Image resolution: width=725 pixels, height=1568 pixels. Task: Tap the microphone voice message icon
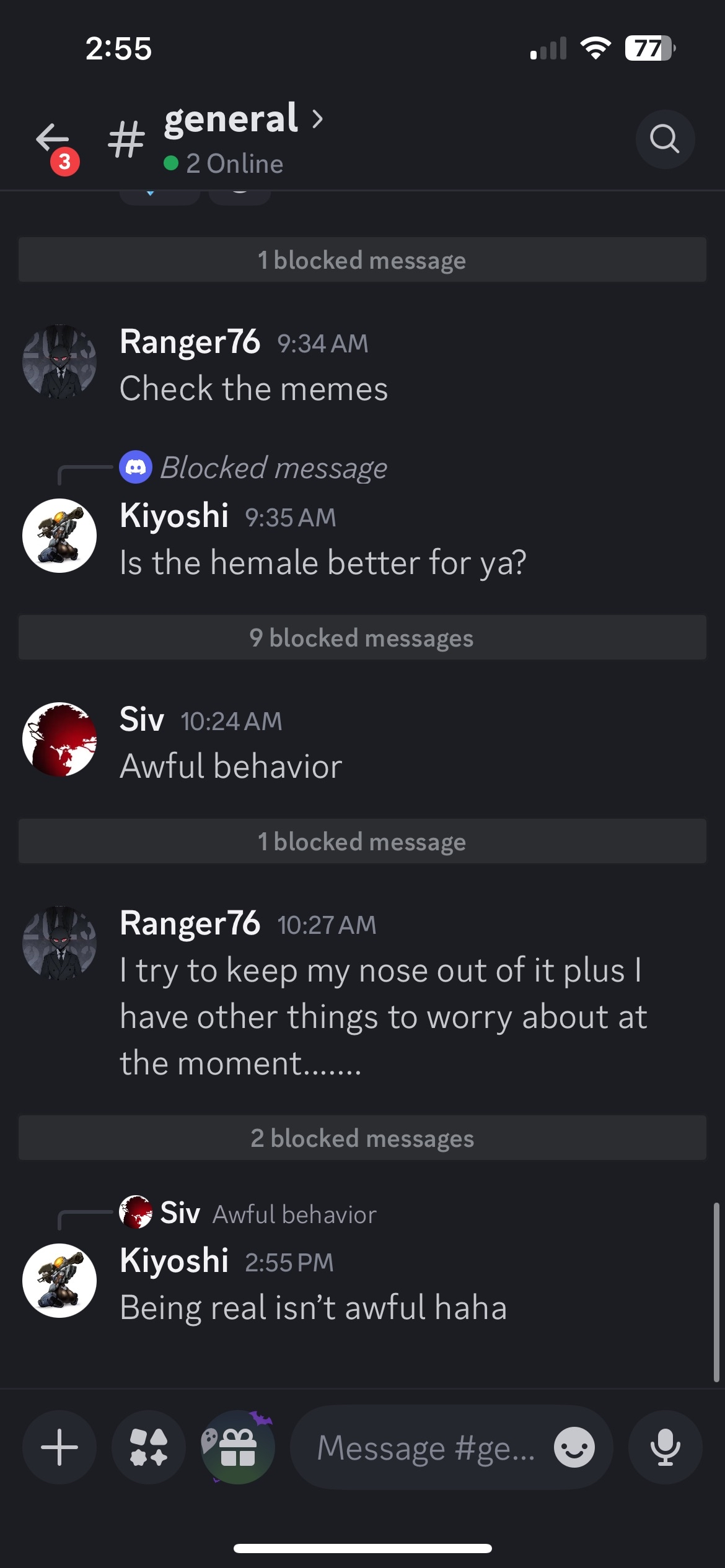(665, 1447)
